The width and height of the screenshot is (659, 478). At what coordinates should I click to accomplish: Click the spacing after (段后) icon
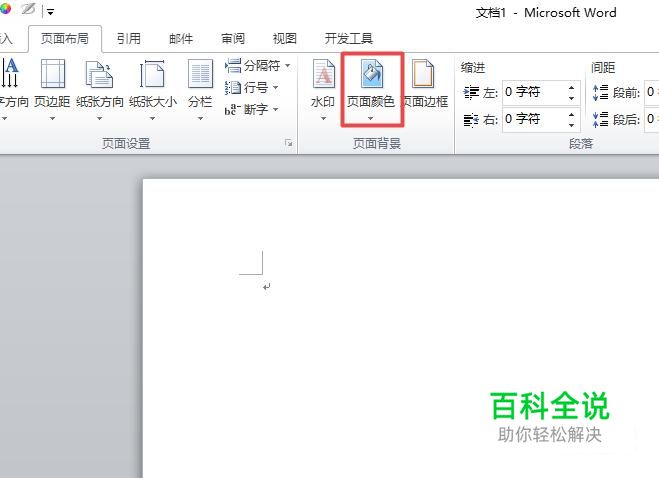coord(600,119)
